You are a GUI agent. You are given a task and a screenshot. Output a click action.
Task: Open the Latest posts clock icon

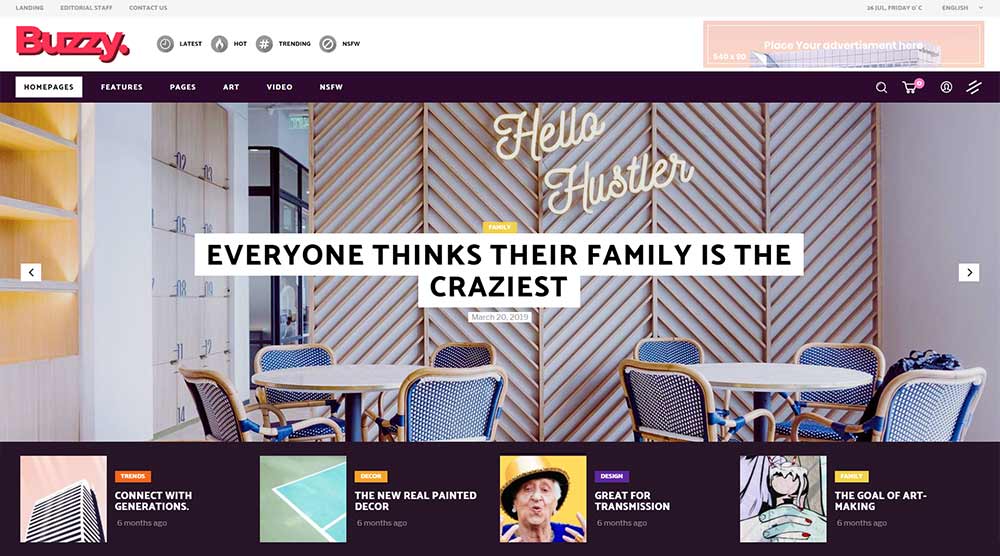click(x=165, y=44)
